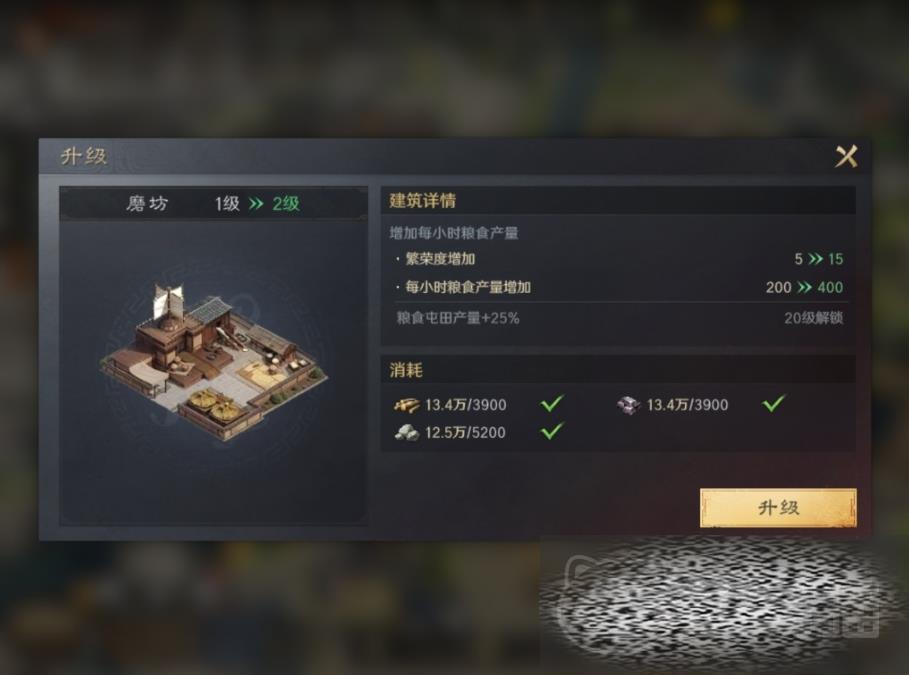Click the 20级解锁 unlock label
Screen dimensions: 909x675
[813, 318]
